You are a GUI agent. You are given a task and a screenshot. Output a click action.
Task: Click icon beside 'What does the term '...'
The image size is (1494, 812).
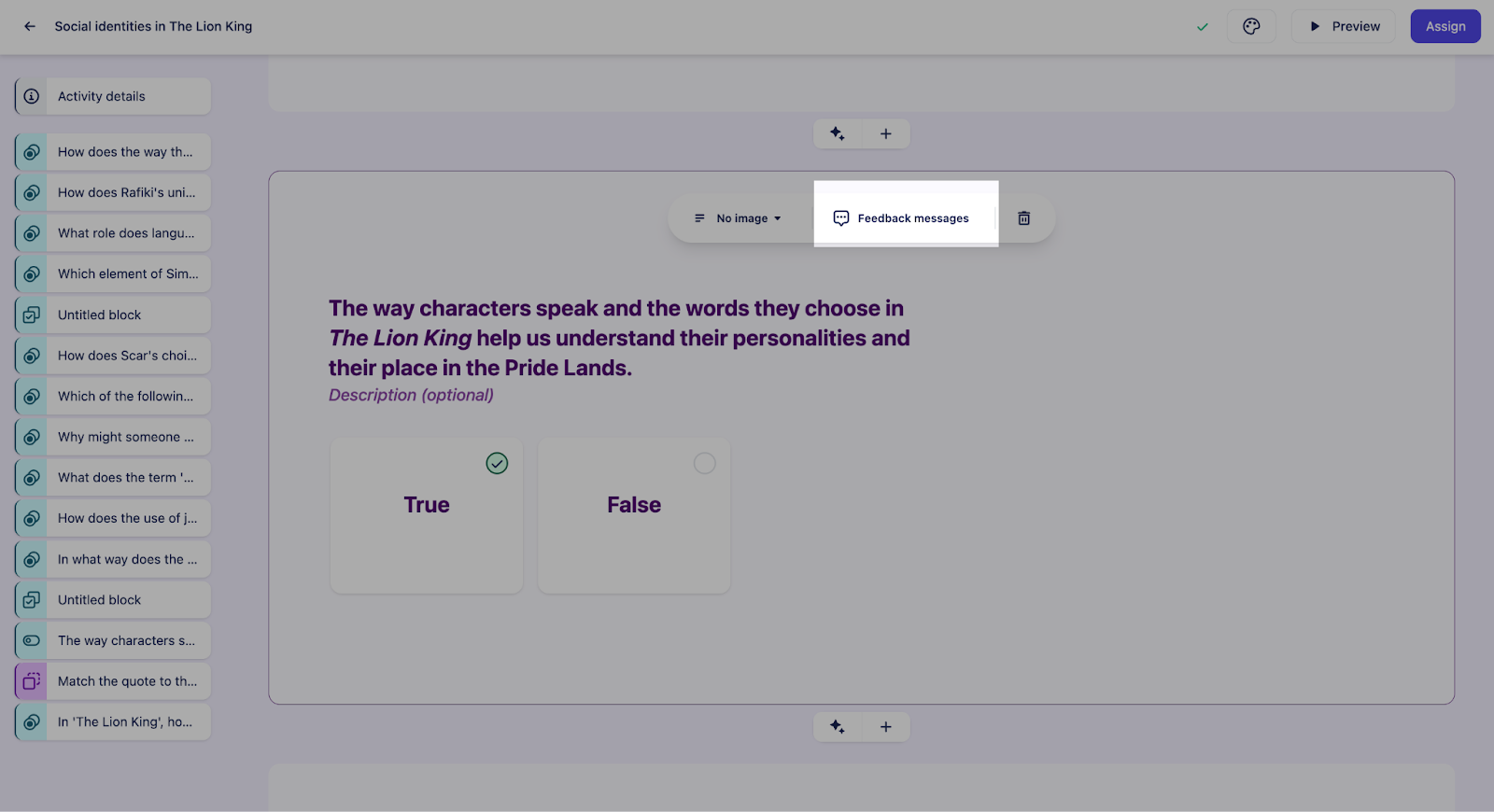pos(32,478)
